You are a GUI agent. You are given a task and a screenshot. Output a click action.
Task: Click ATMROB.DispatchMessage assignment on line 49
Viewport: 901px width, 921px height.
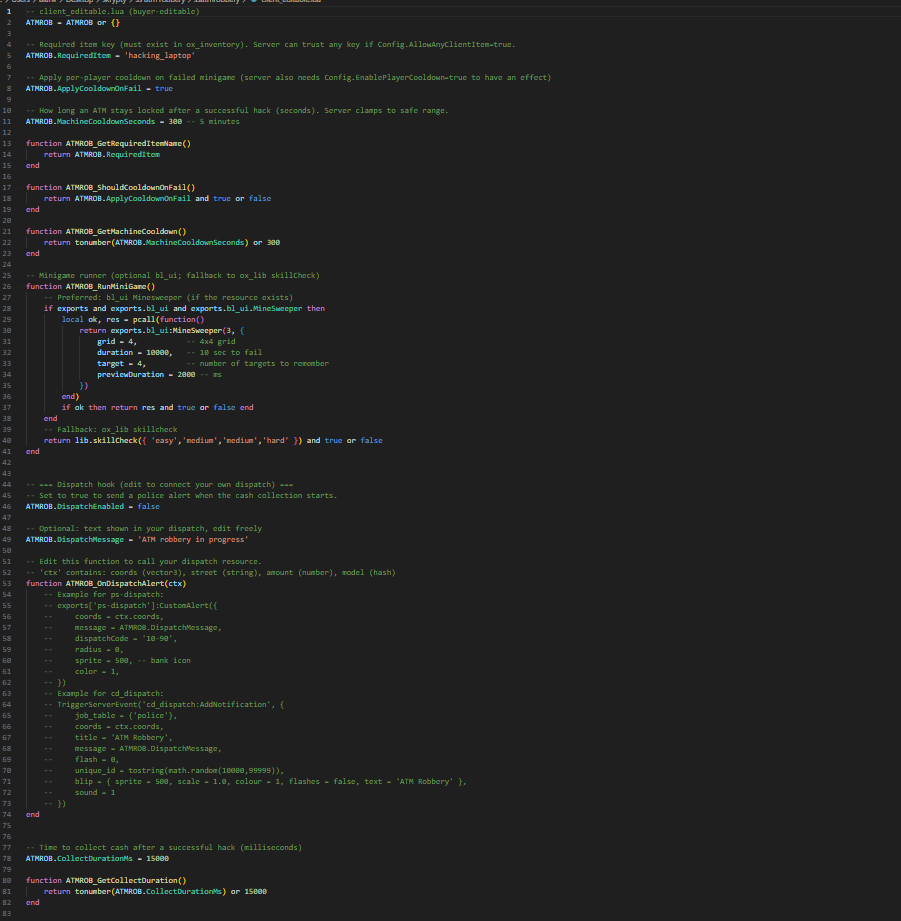(137, 540)
